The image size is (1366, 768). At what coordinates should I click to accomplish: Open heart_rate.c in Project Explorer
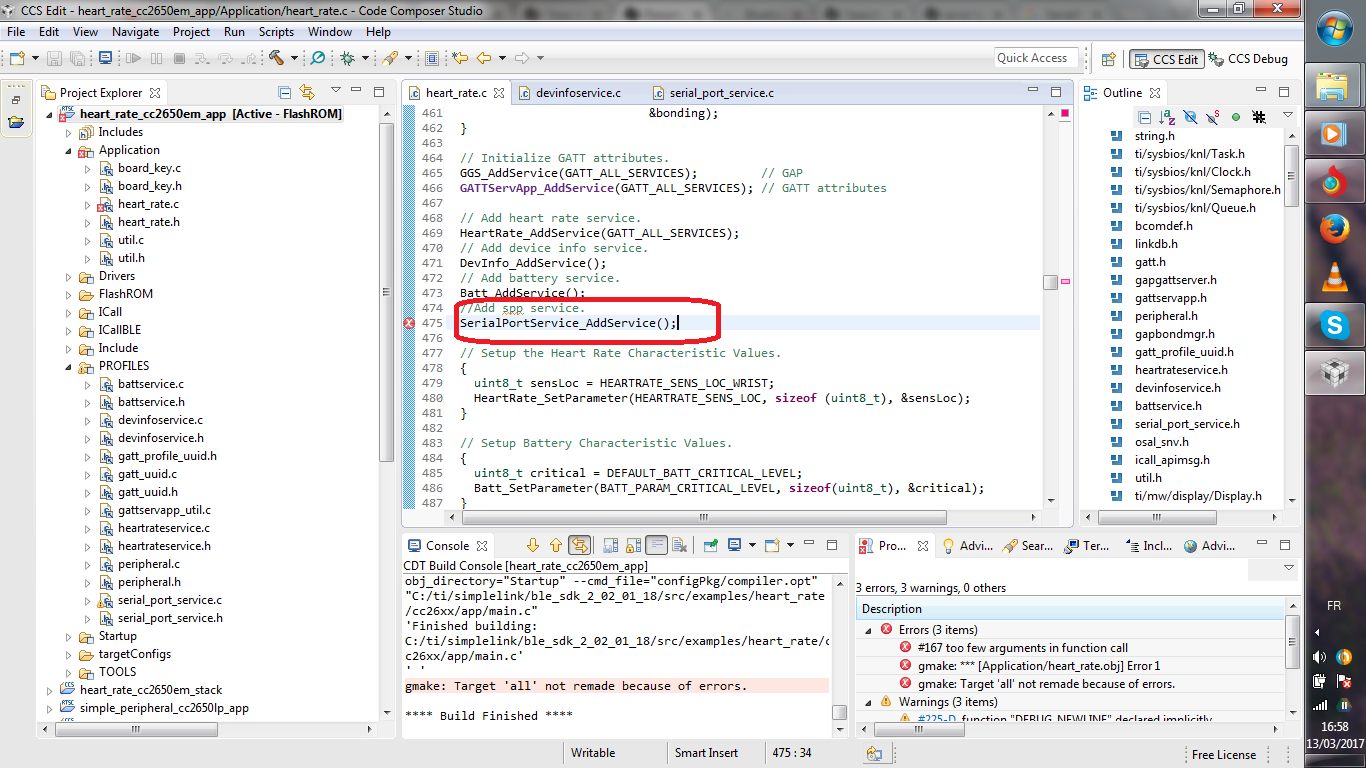148,204
